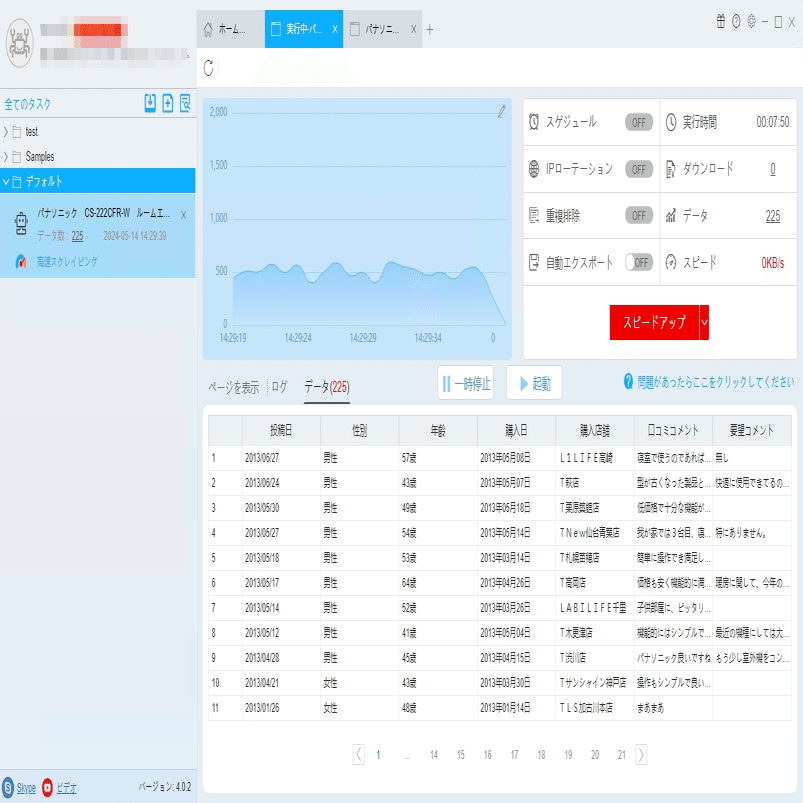Click the task data count 225 link
The image size is (803, 803).
coord(77,236)
